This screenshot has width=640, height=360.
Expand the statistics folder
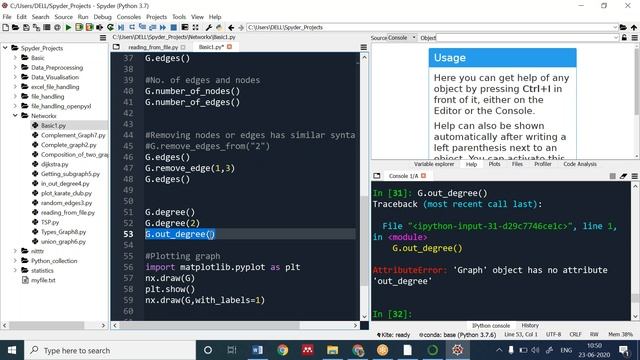pyautogui.click(x=15, y=271)
